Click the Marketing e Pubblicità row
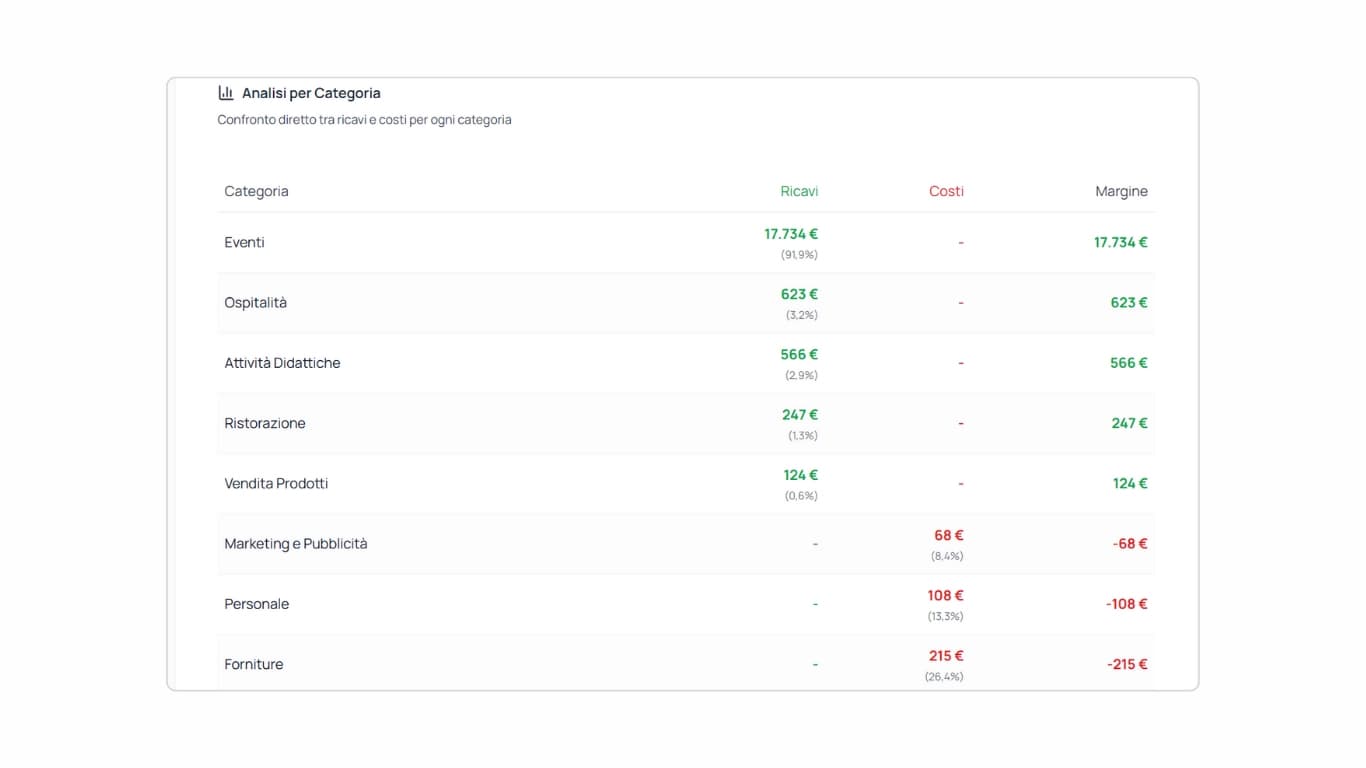This screenshot has height=768, width=1366. tap(296, 543)
